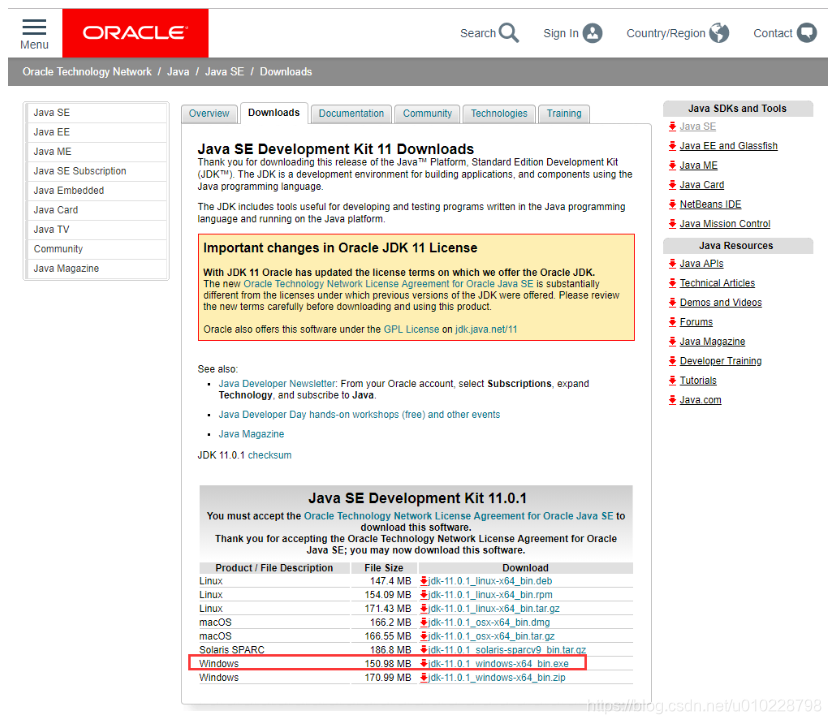This screenshot has height=724, width=831.
Task: Click red download icon for linux-x64_bin.rpm
Action: [423, 595]
